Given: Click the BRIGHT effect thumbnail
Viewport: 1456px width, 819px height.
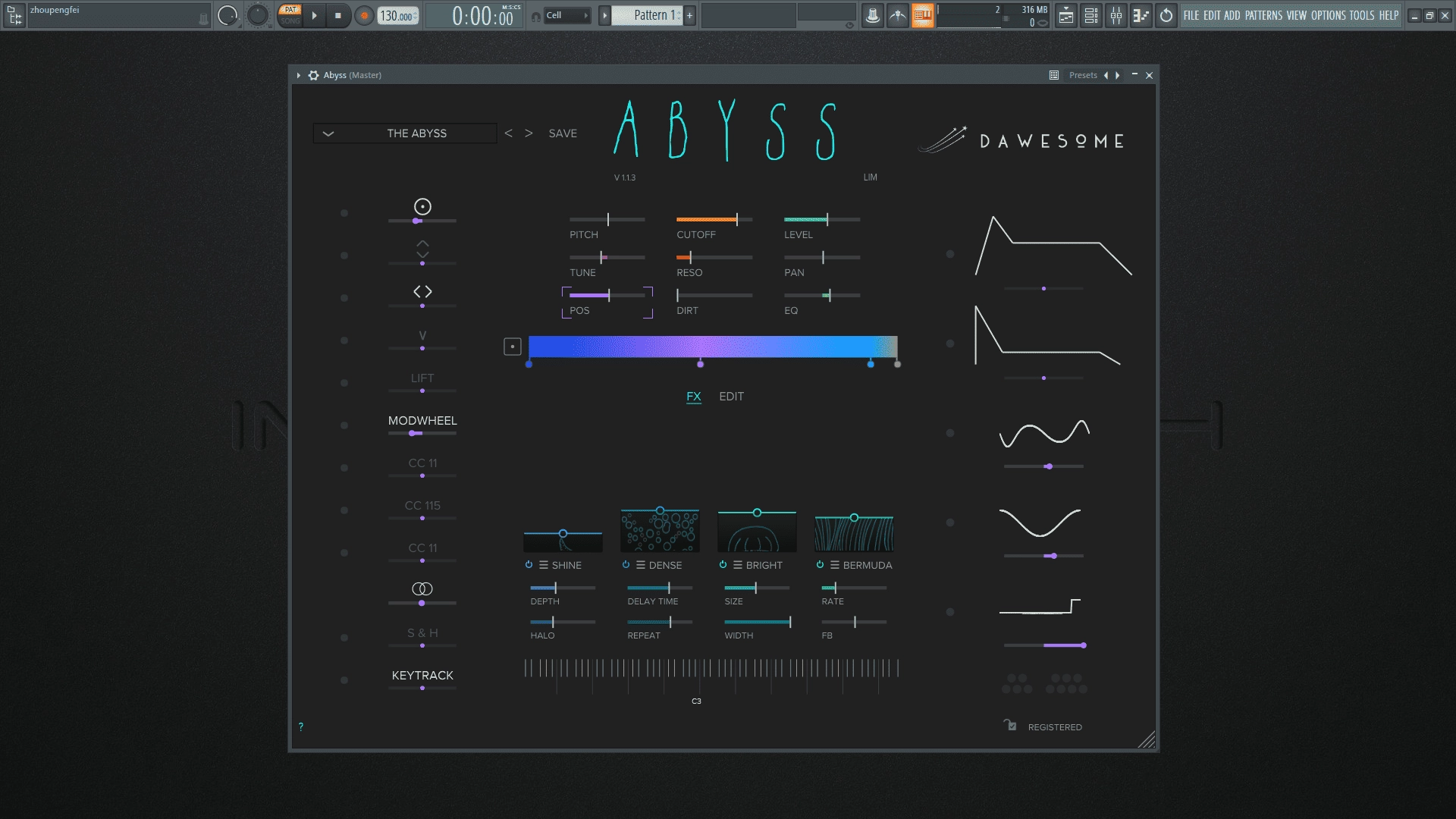Looking at the screenshot, I should tap(757, 532).
